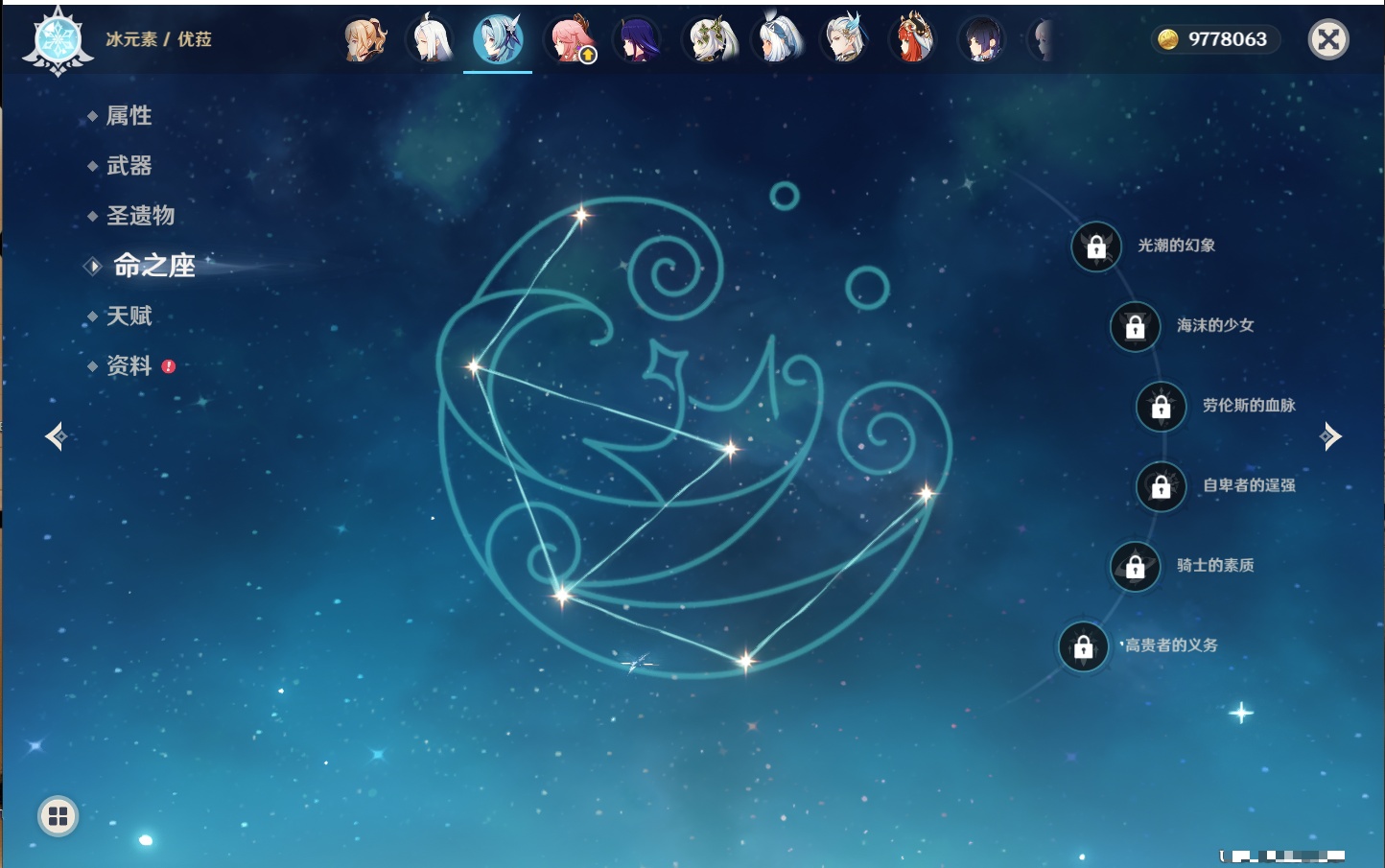Select the silver-haired portrait with blue horns
The width and height of the screenshot is (1385, 868).
845,39
